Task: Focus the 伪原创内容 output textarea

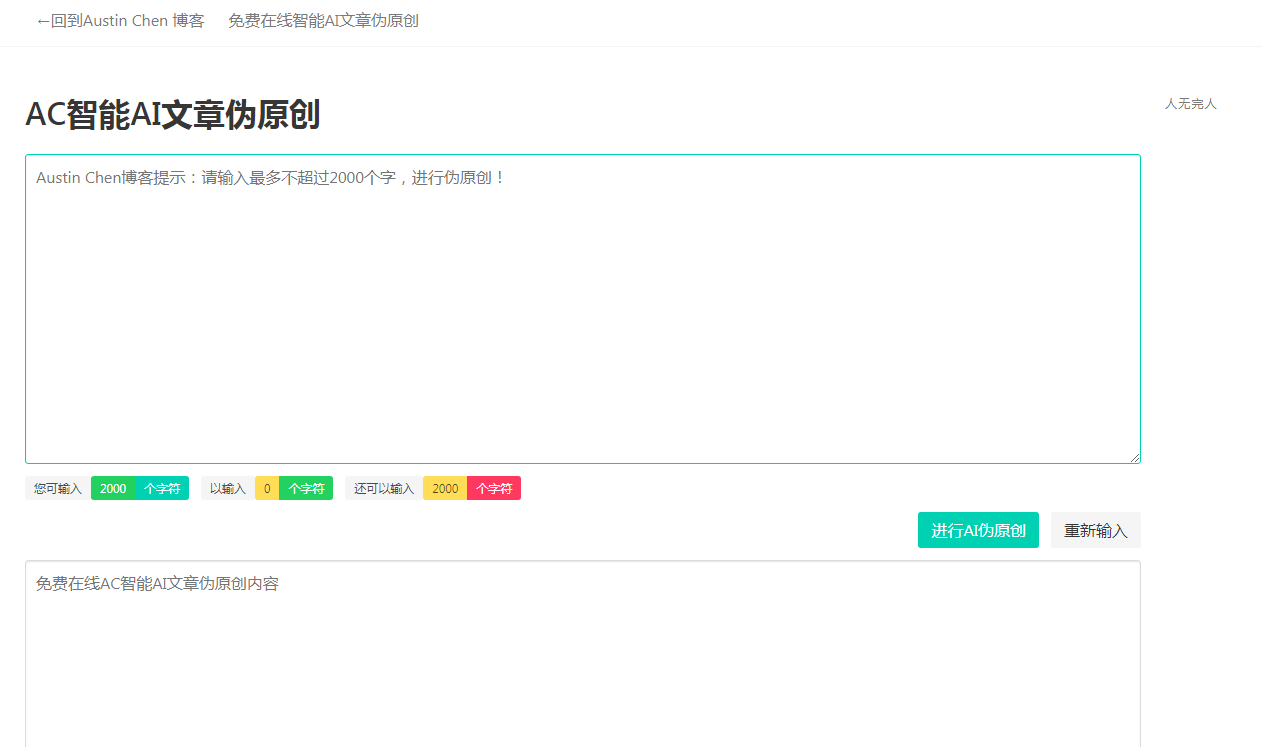Action: [x=583, y=654]
